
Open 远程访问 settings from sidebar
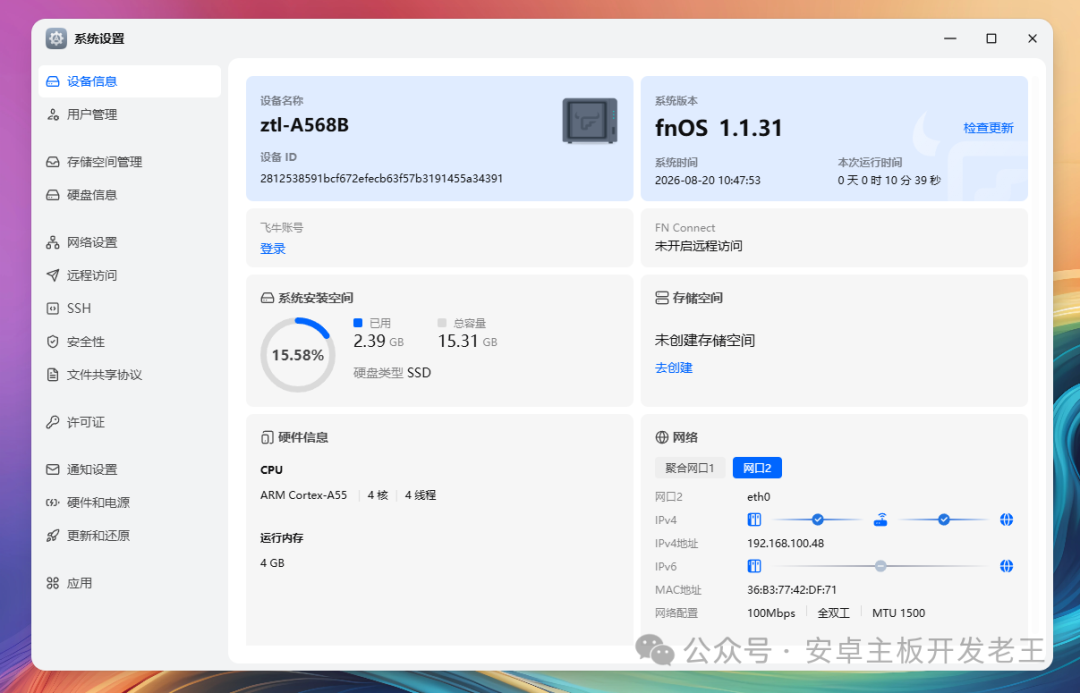click(130, 276)
